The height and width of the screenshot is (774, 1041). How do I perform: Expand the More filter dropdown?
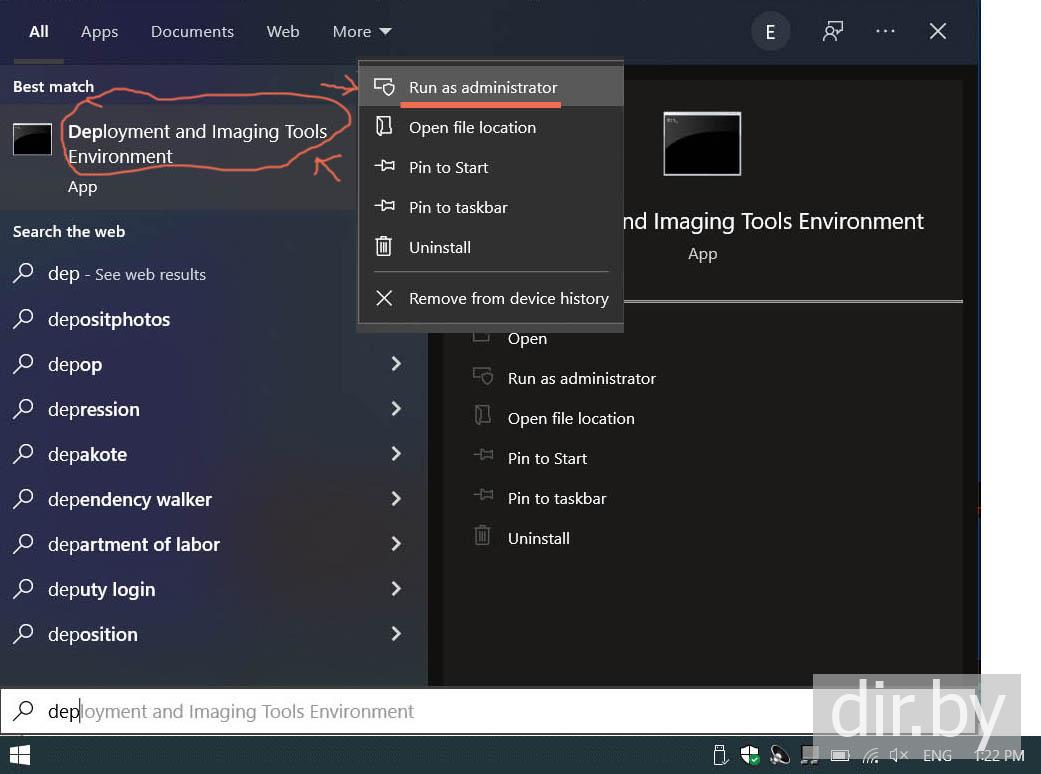[x=361, y=32]
